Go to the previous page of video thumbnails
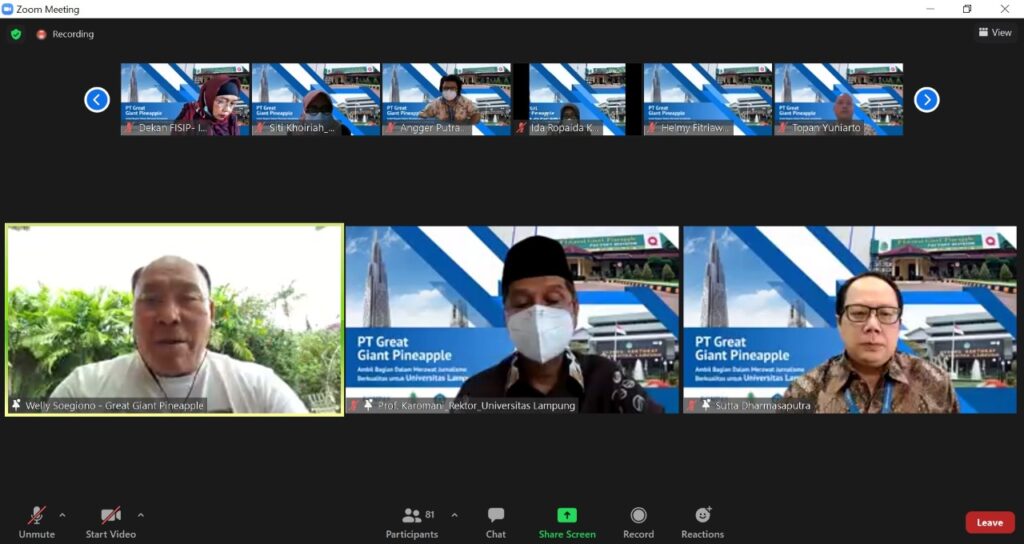This screenshot has width=1024, height=544. click(x=97, y=99)
